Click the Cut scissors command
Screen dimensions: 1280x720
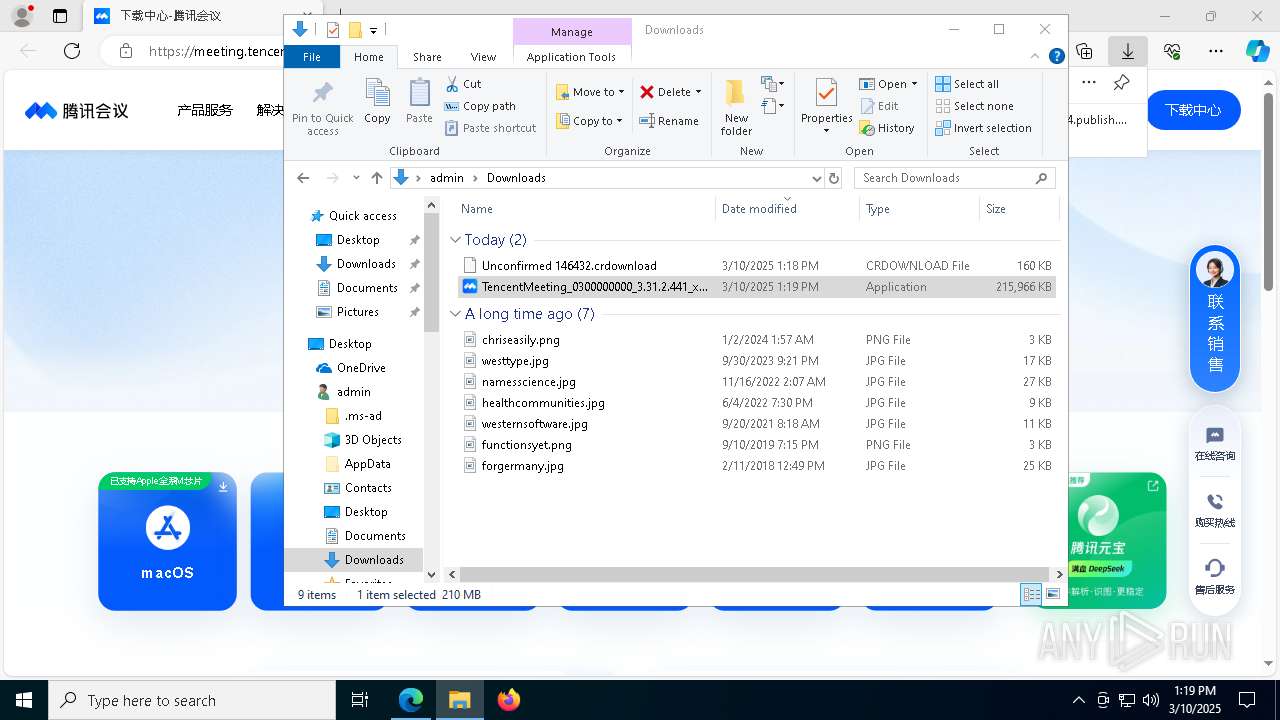click(463, 84)
